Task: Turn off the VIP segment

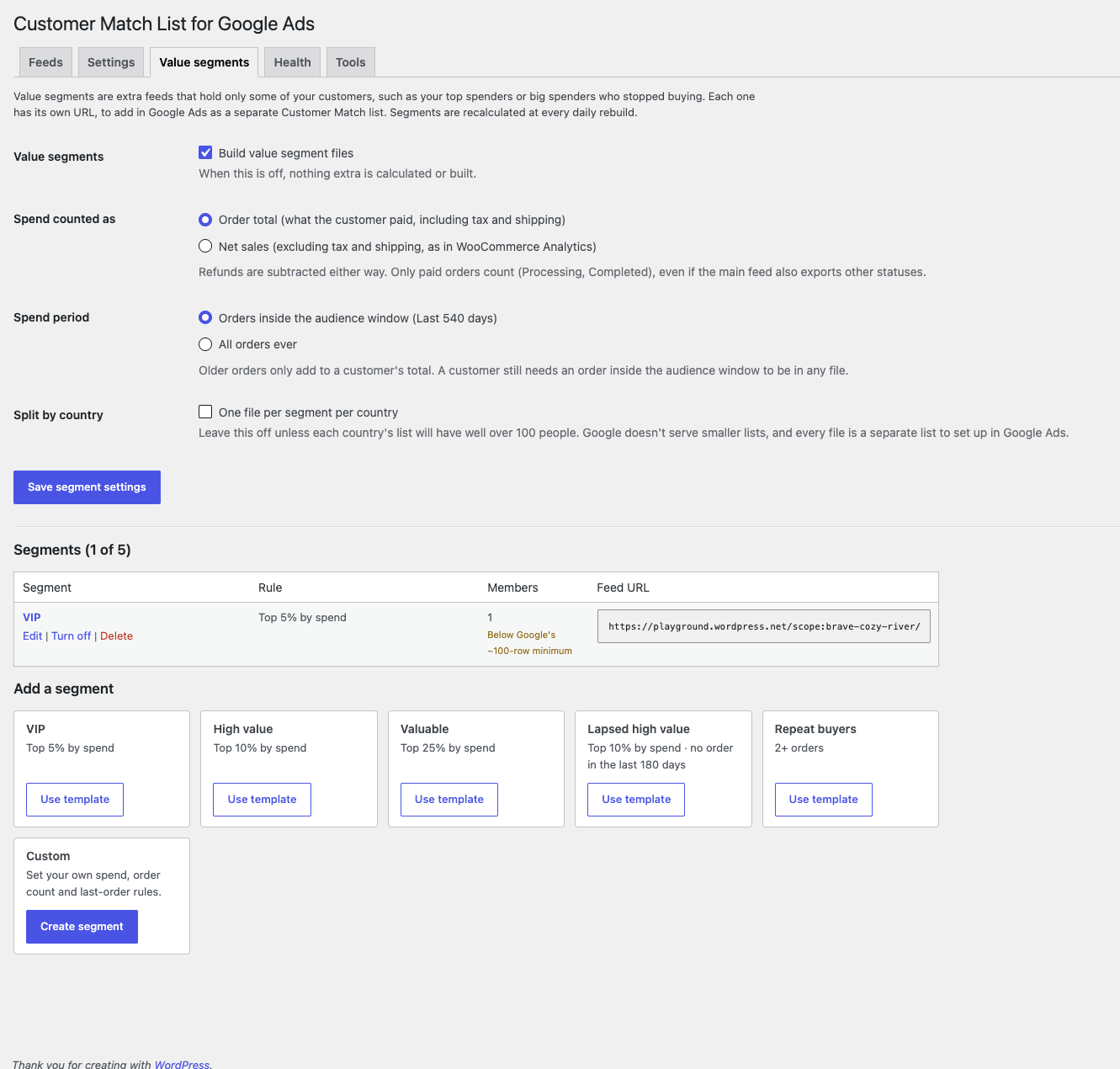Action: 72,636
